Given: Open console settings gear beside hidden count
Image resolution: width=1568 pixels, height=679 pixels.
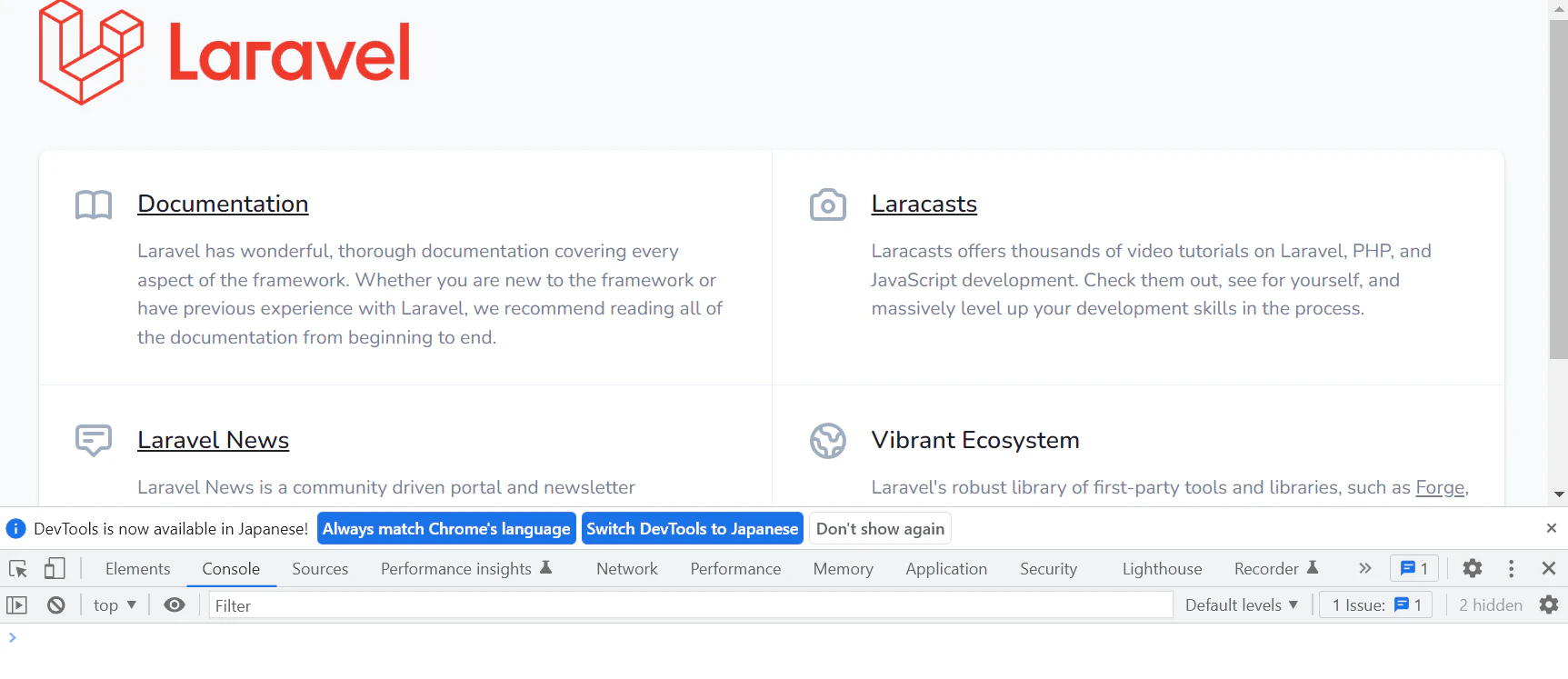Looking at the screenshot, I should click(1549, 605).
